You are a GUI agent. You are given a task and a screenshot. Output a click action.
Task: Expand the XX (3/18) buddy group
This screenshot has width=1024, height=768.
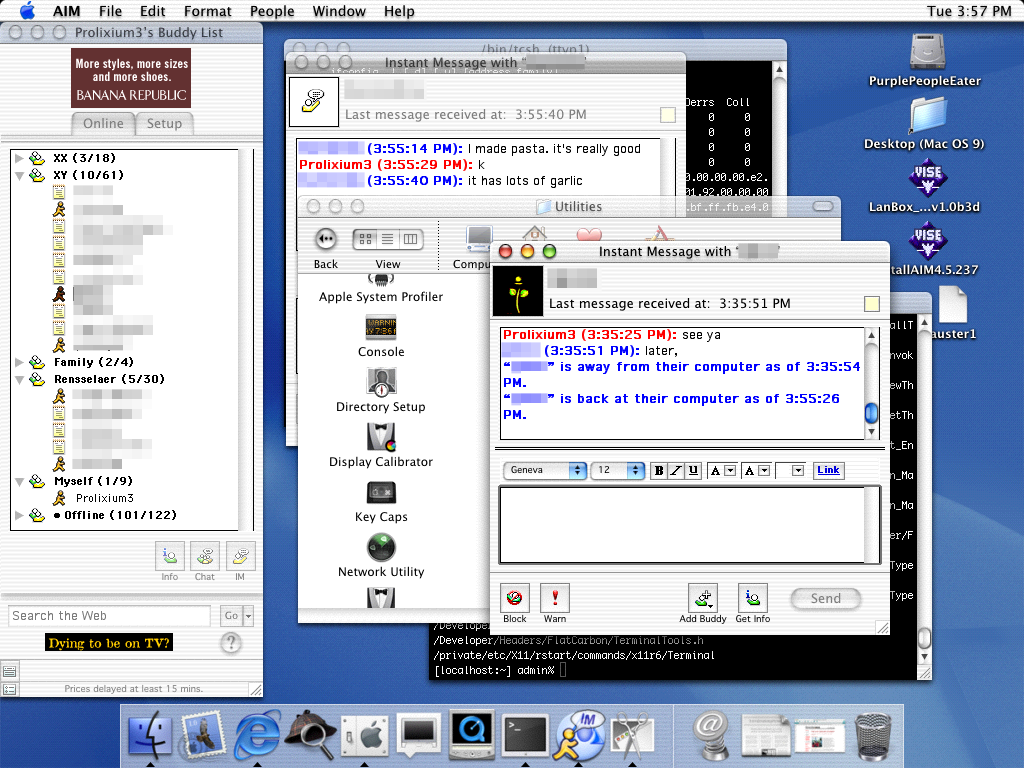(x=20, y=158)
